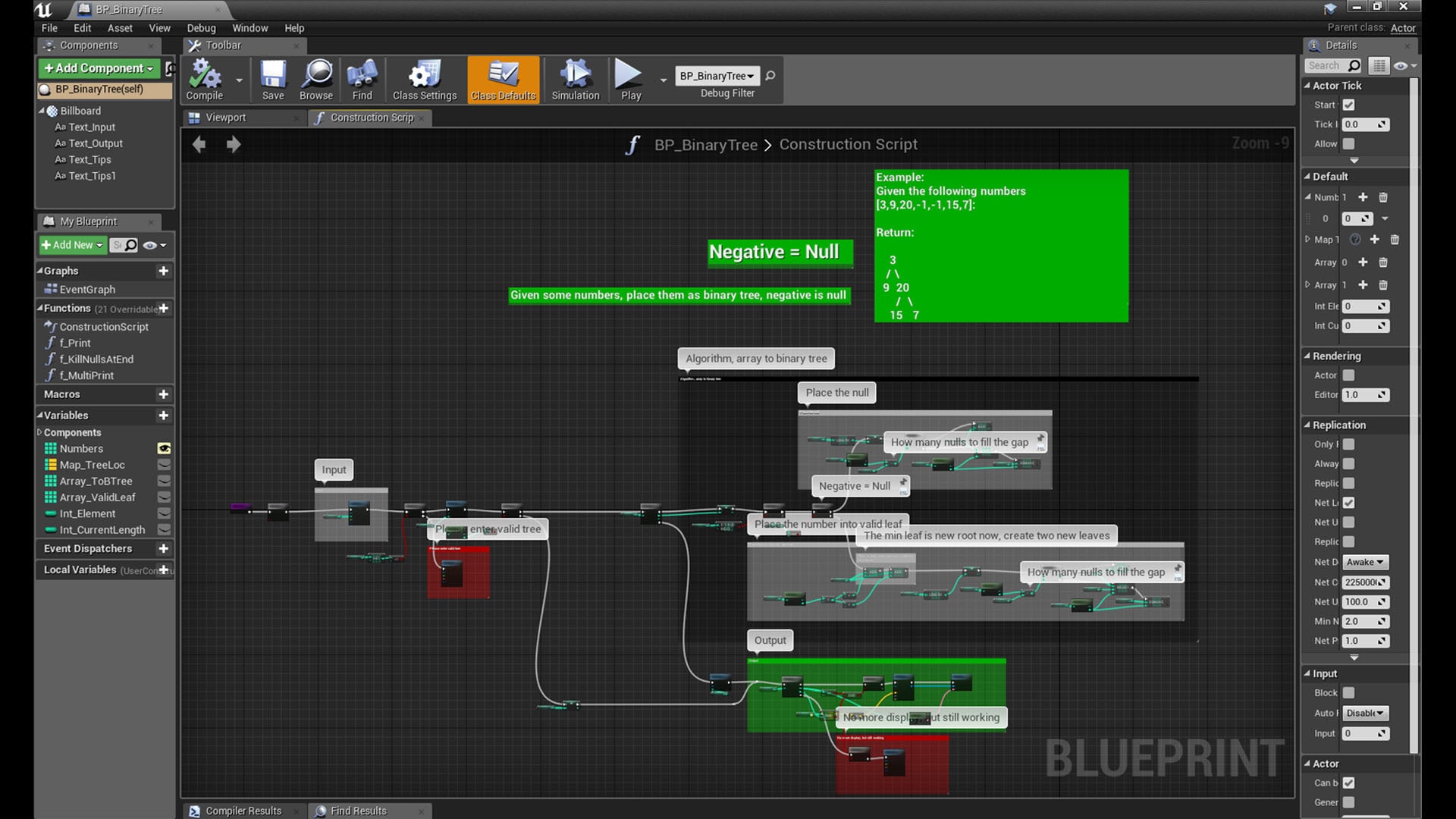The height and width of the screenshot is (819, 1456).
Task: Open the Window menu
Action: [249, 27]
